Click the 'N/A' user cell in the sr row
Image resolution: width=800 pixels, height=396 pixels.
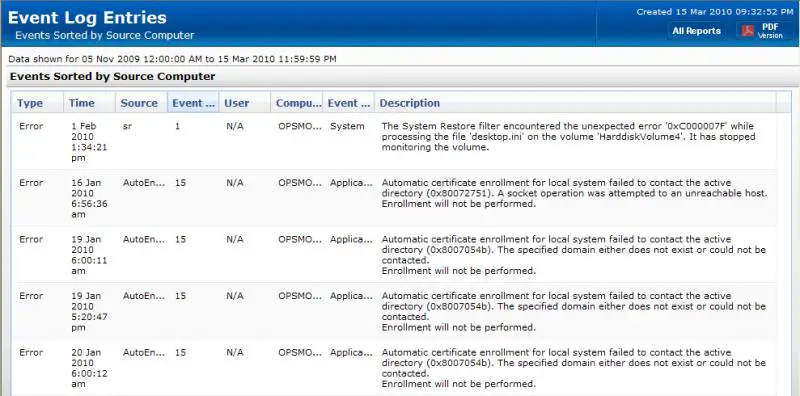(x=235, y=126)
